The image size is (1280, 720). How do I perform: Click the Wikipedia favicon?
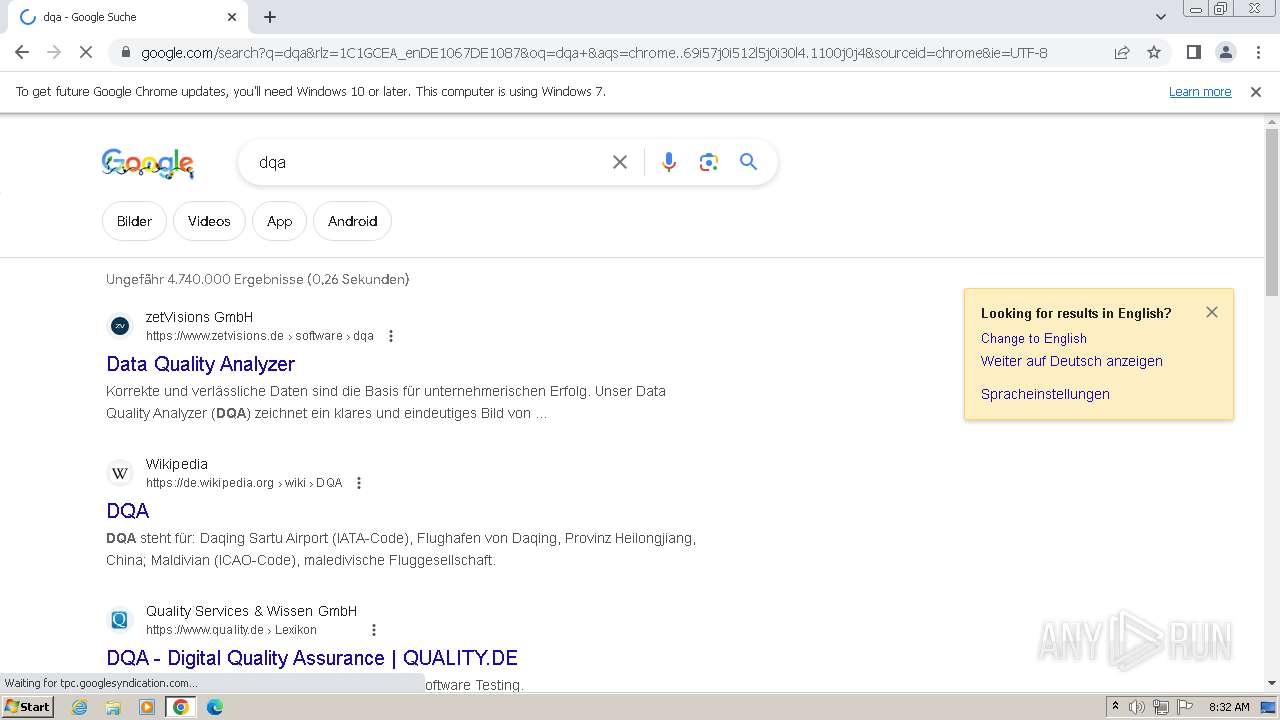[120, 473]
